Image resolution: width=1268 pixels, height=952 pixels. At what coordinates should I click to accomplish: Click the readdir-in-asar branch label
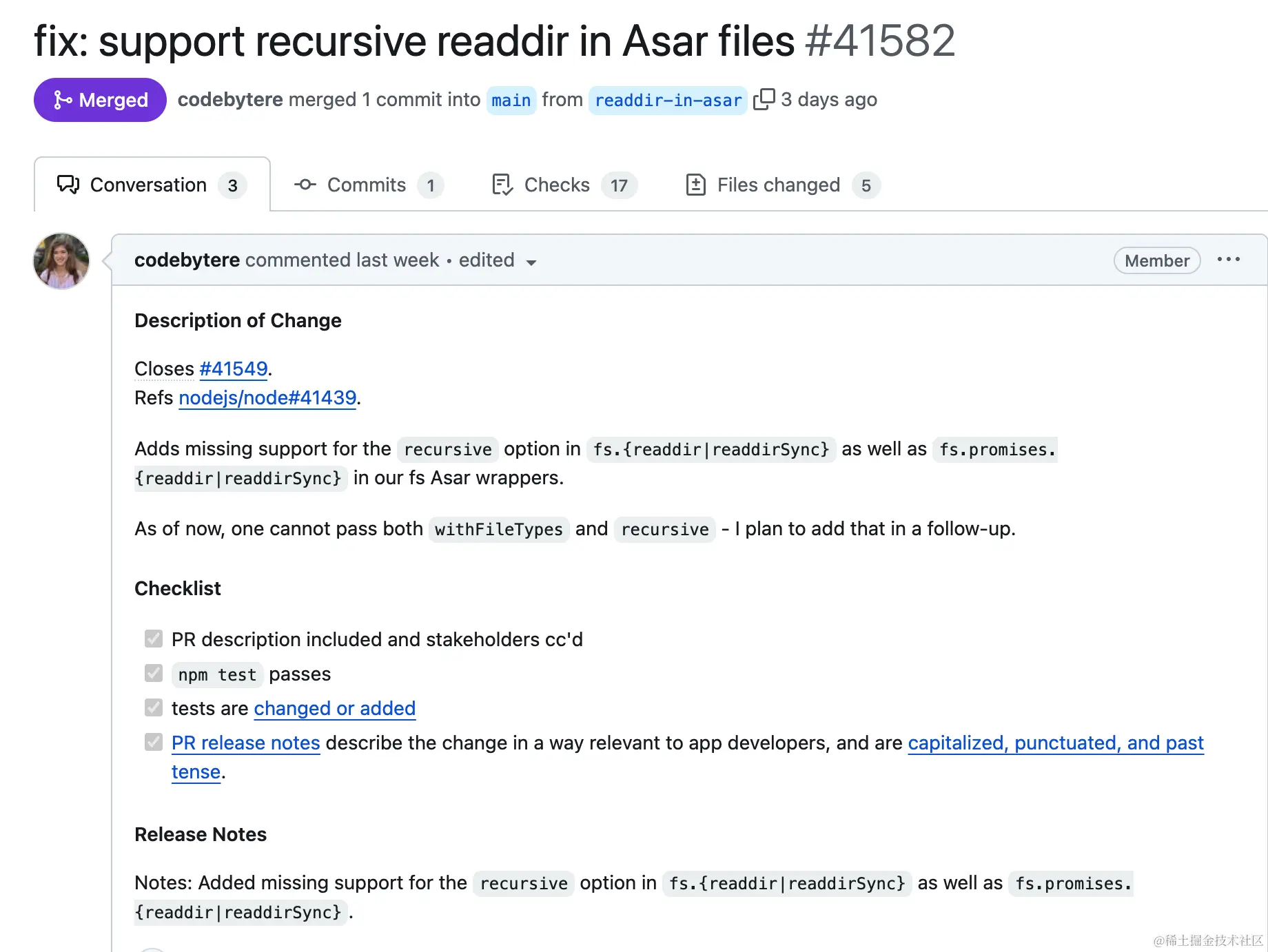(x=668, y=101)
